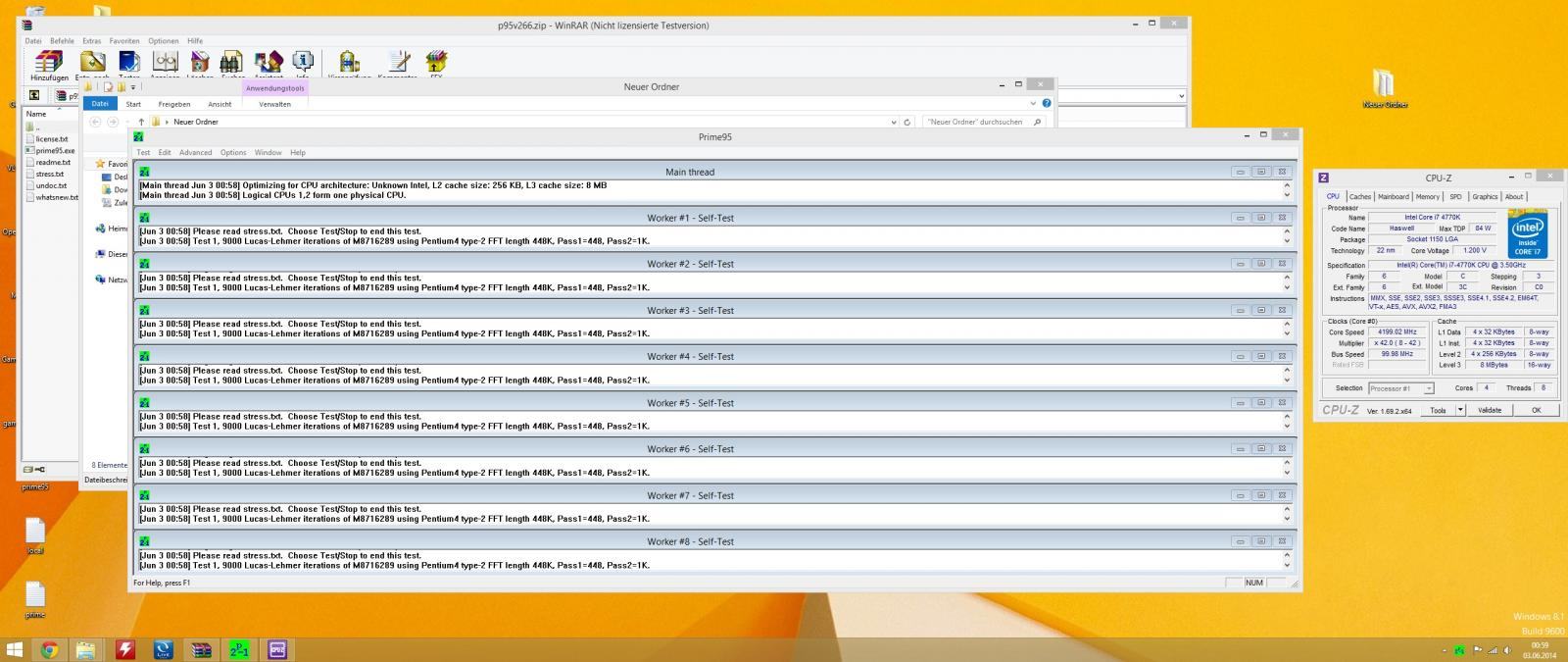Select whatsnew.txt in WinRAR file list
The height and width of the screenshot is (662, 1568).
point(52,197)
